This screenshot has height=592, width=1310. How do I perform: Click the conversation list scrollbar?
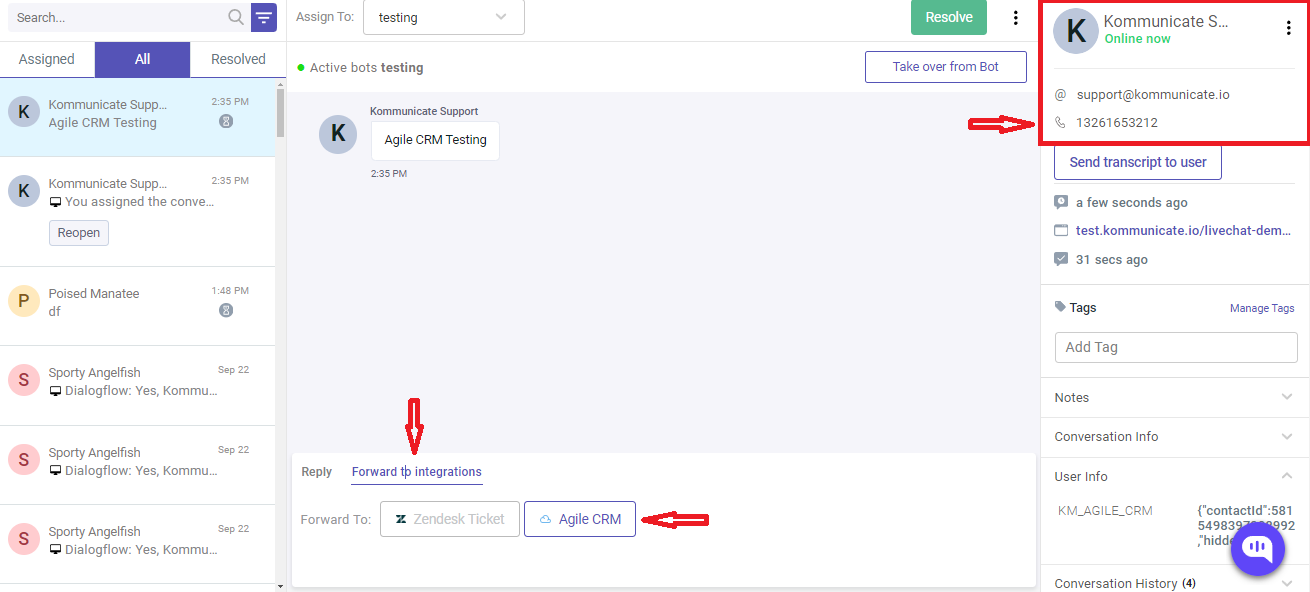tap(282, 115)
